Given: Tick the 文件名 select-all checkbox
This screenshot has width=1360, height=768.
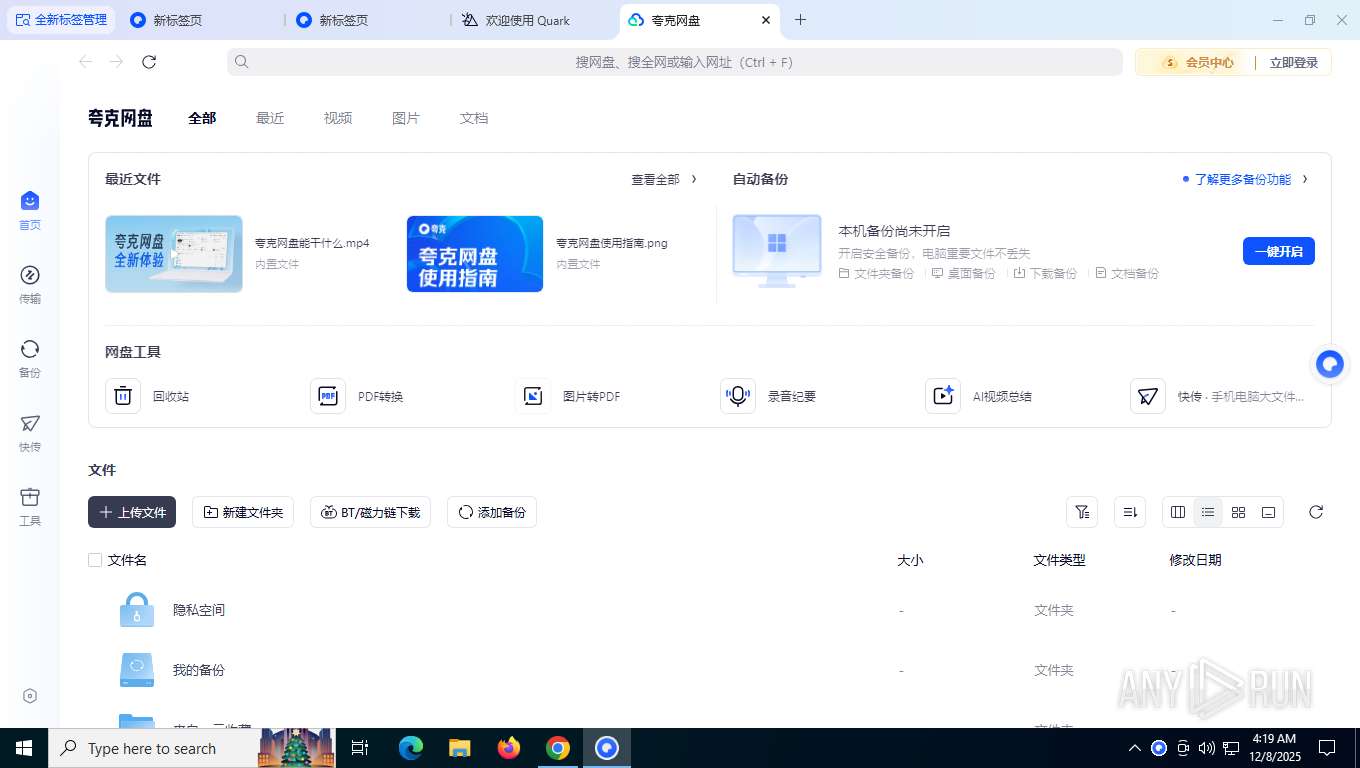Looking at the screenshot, I should (x=95, y=560).
